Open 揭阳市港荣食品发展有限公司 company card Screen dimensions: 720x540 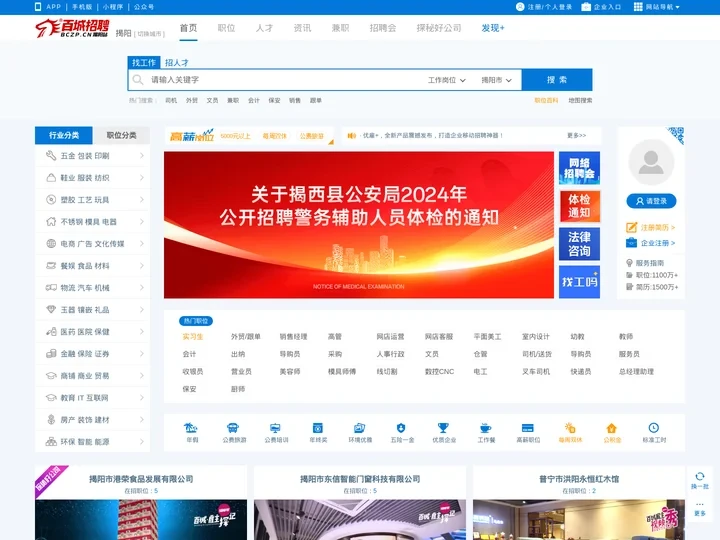[x=141, y=503]
